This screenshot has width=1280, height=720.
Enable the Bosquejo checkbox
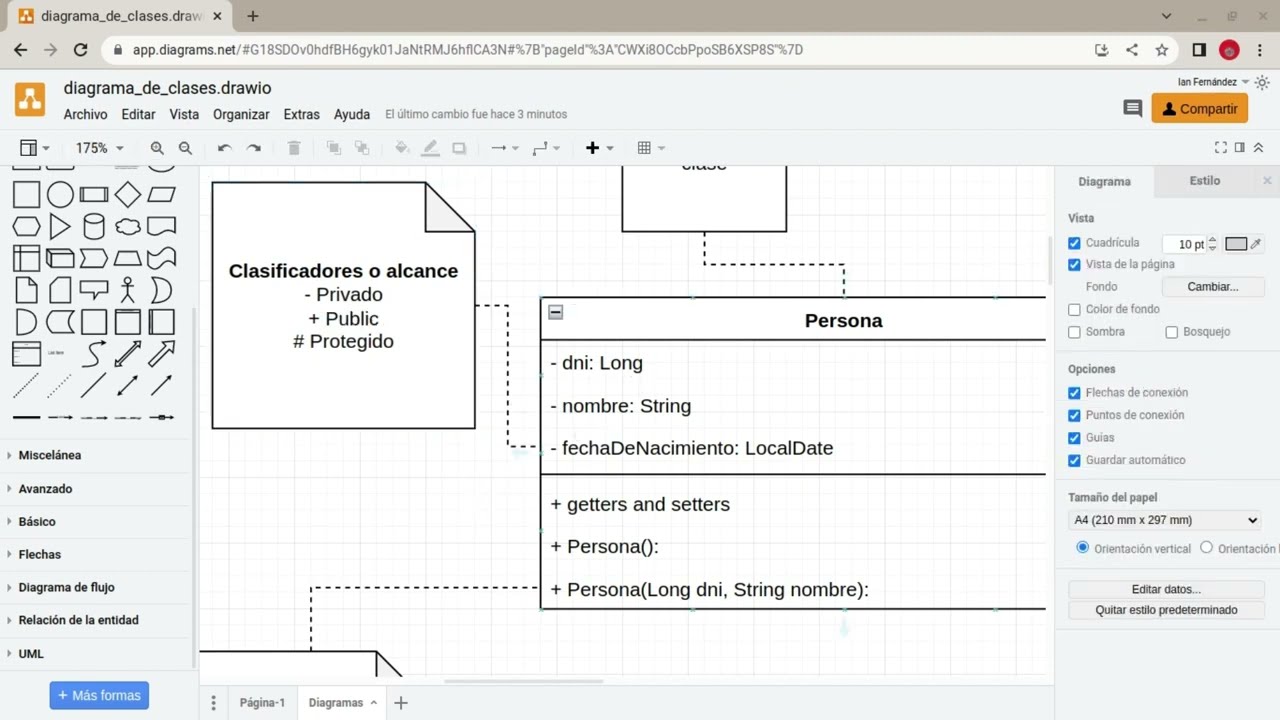[1172, 332]
